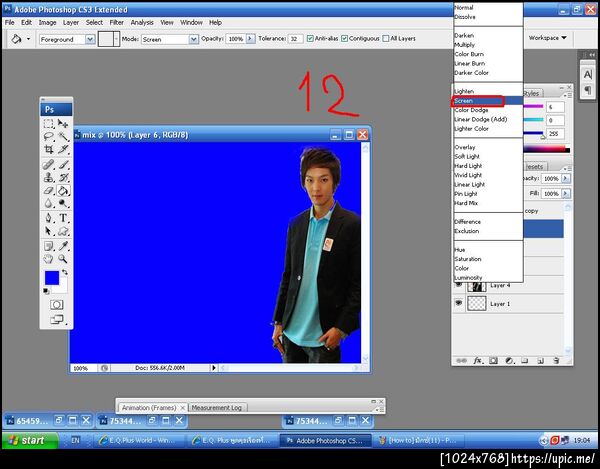Open layer Fill slider arrow

click(x=566, y=194)
